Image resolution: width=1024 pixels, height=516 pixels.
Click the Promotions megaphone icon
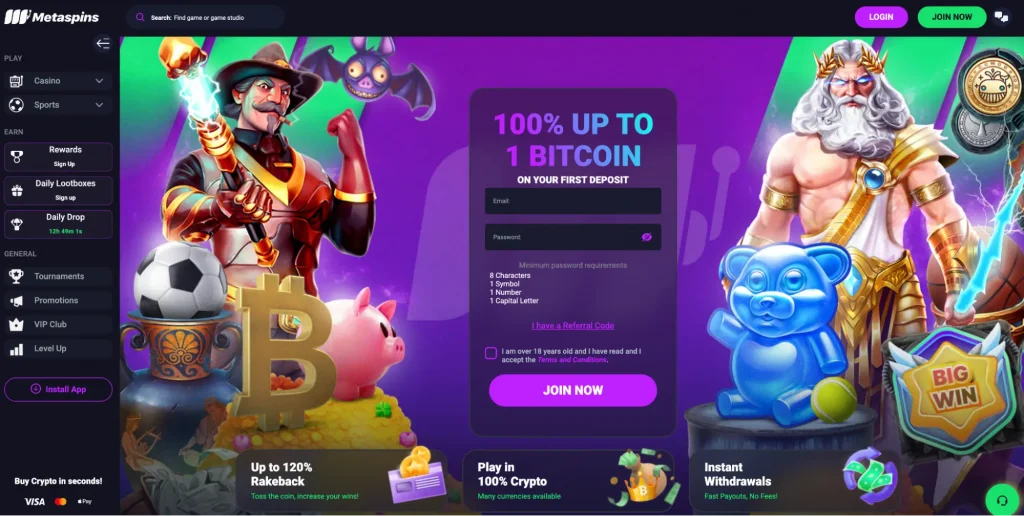[16, 300]
